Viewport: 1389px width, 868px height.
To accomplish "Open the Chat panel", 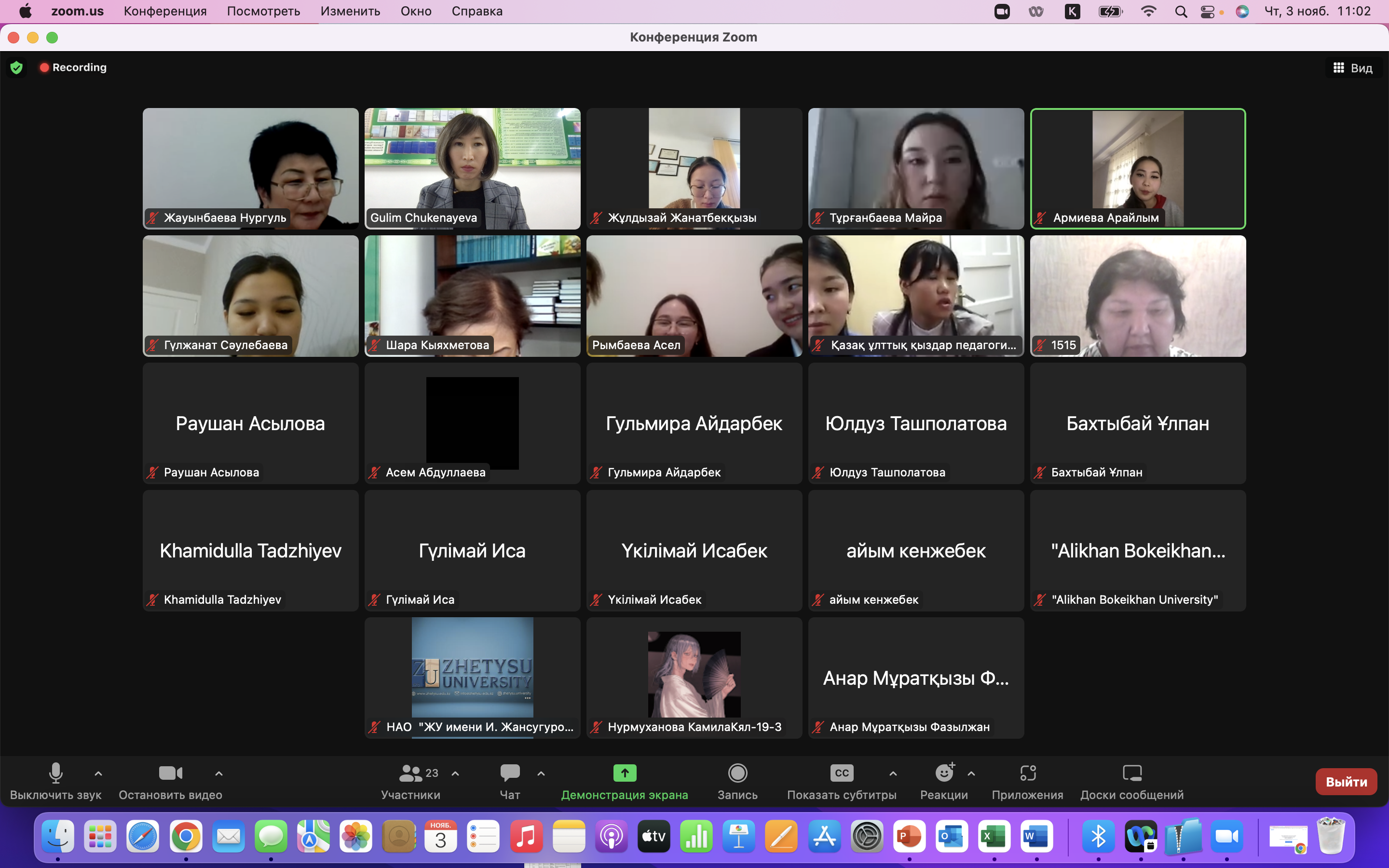I will click(x=510, y=773).
